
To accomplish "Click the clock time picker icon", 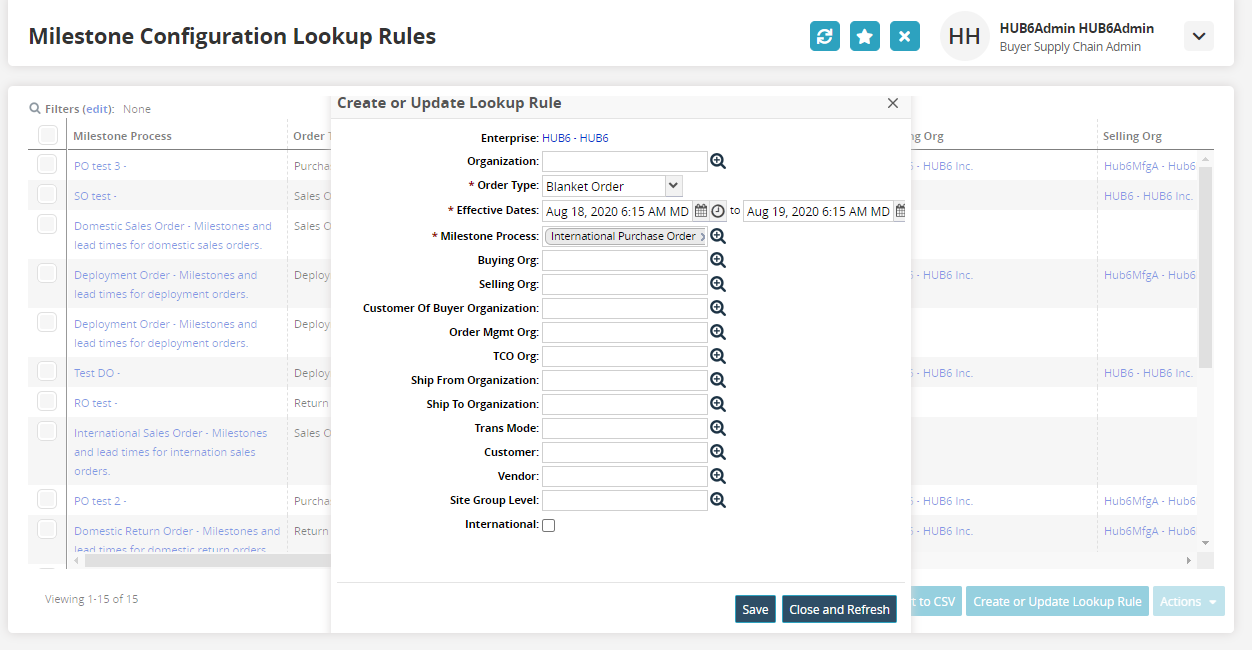I will coord(718,211).
